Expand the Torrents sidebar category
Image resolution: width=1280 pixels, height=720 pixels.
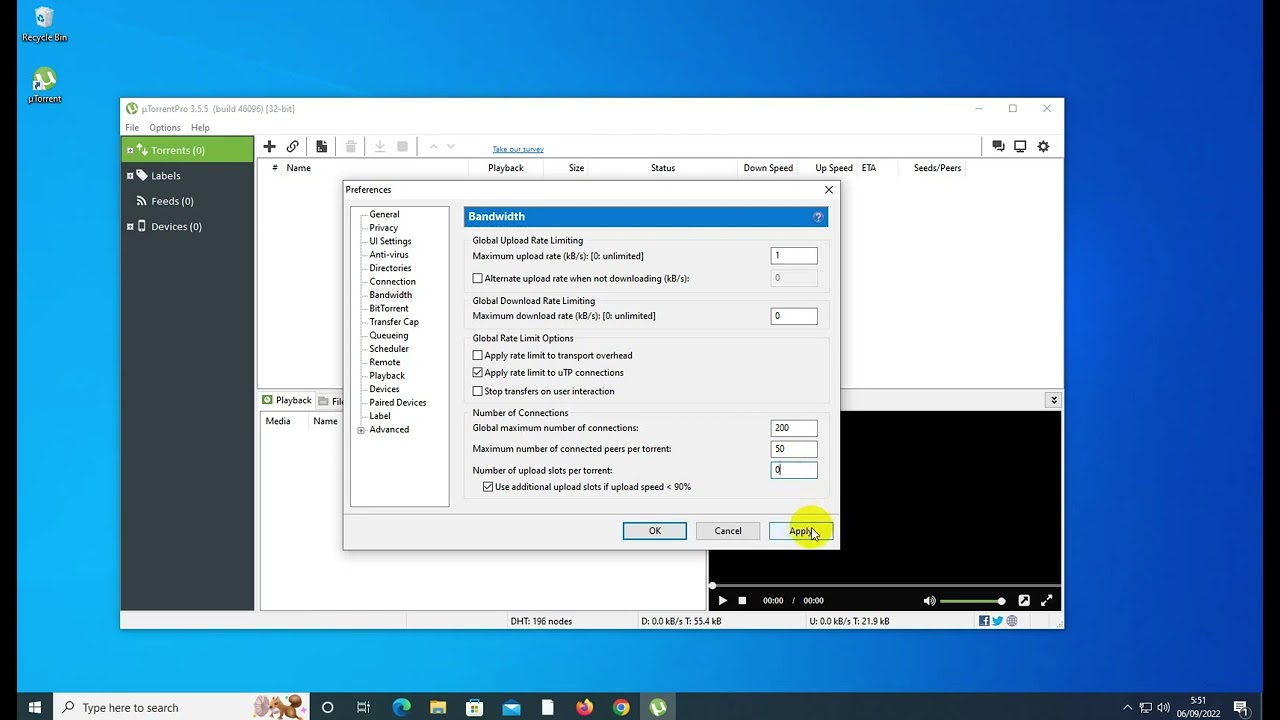pyautogui.click(x=130, y=150)
